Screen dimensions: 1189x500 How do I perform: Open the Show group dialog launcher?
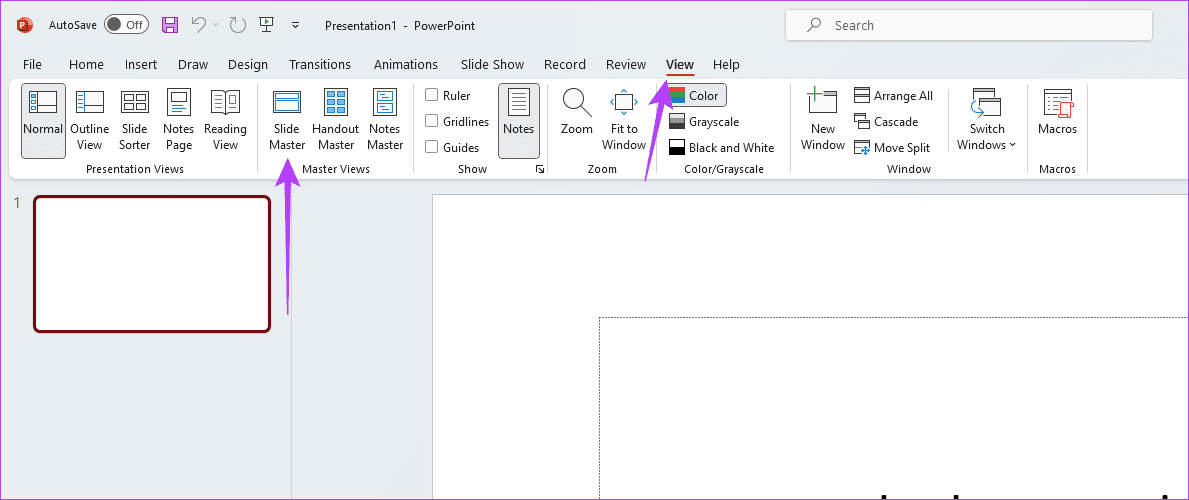coord(540,170)
